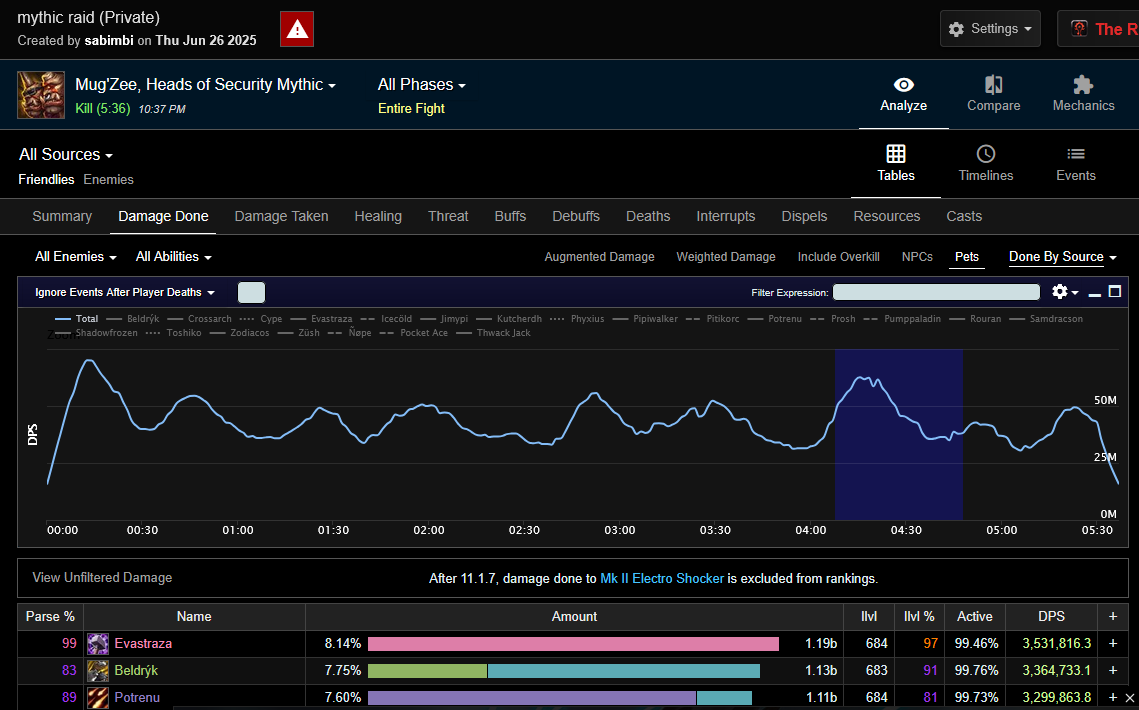
Task: Open the Interrupts tab
Action: tap(726, 217)
